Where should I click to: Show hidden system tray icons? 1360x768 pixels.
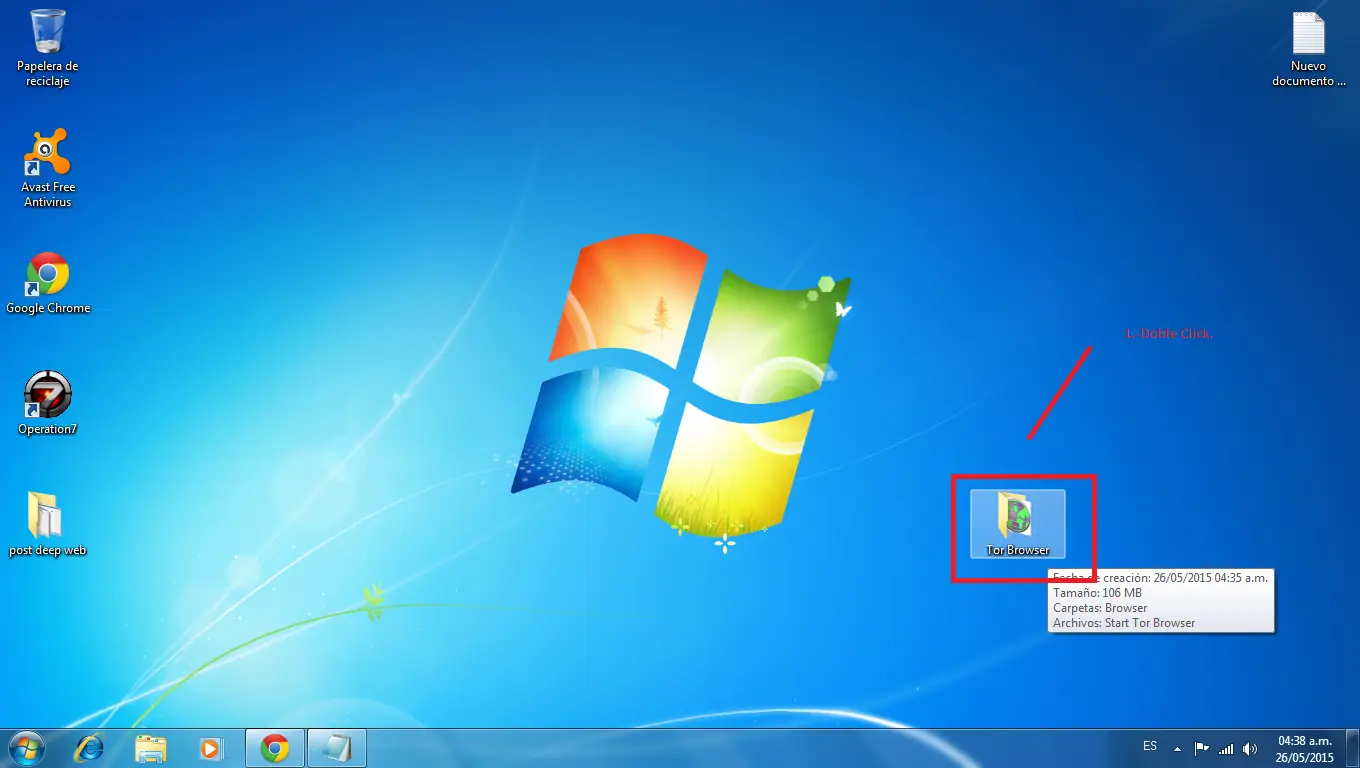click(1177, 748)
